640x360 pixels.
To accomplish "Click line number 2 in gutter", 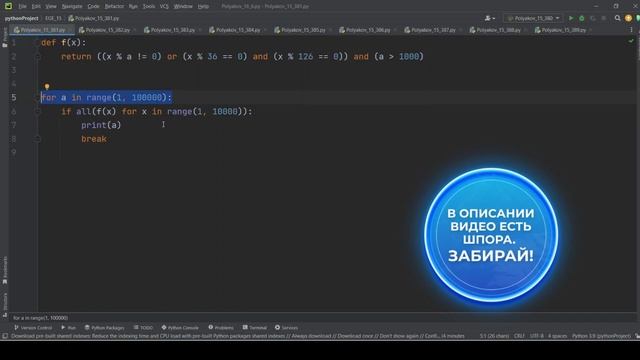I will click(x=14, y=57).
